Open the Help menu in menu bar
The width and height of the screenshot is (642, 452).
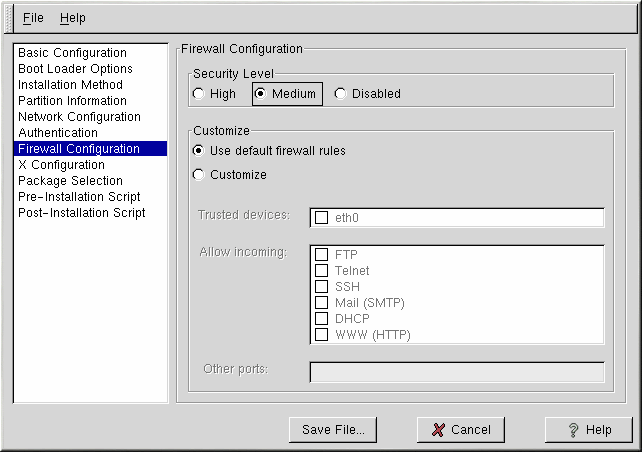(x=73, y=18)
